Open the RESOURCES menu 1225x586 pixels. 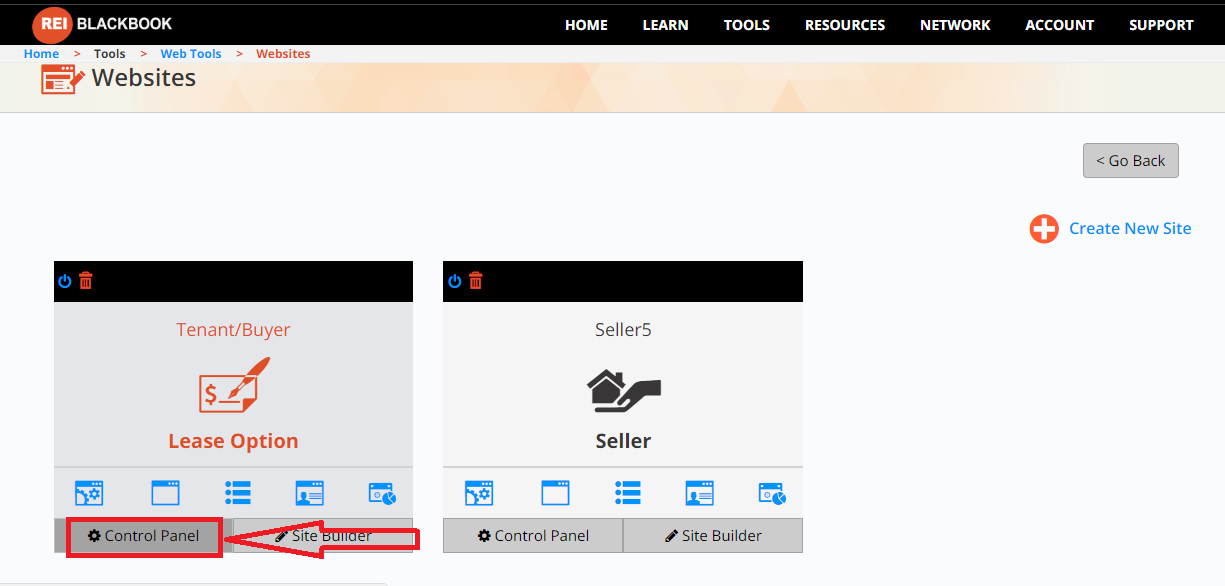[845, 25]
